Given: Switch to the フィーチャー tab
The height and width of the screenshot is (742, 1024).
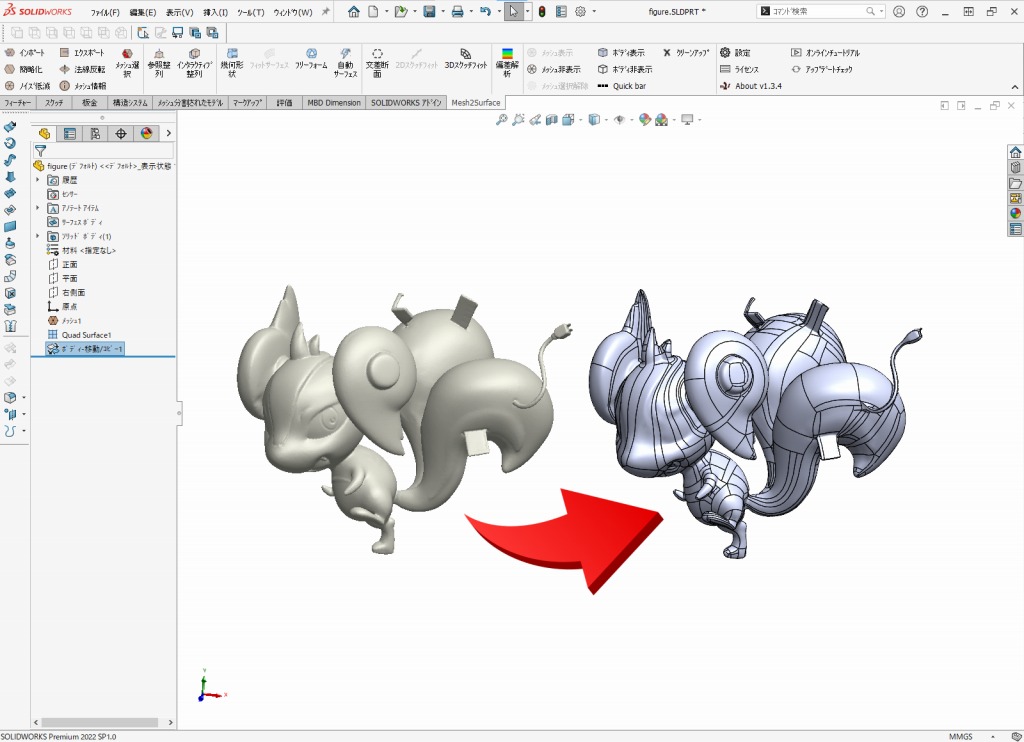Looking at the screenshot, I should click(18, 103).
